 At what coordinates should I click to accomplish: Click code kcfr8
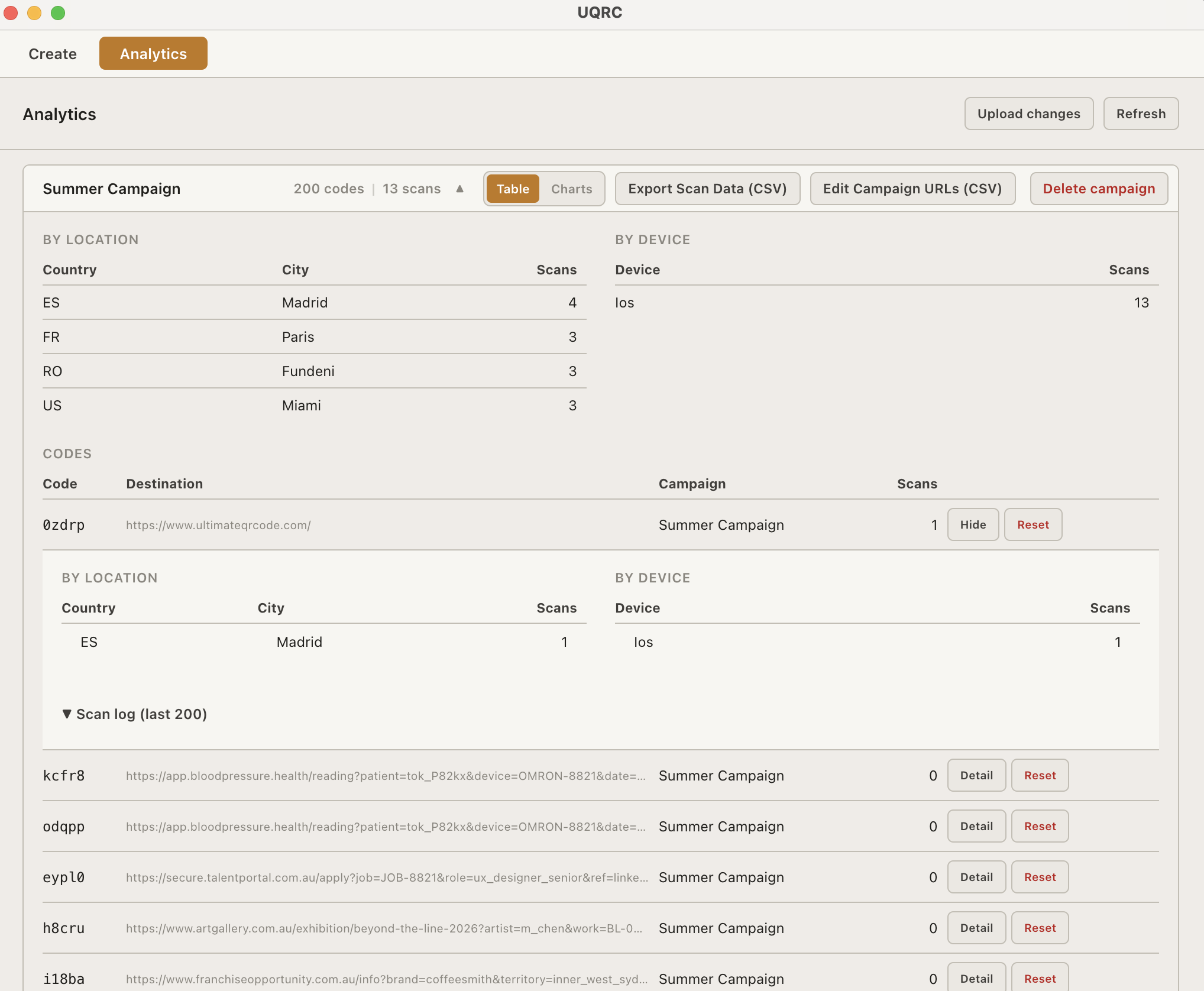64,776
